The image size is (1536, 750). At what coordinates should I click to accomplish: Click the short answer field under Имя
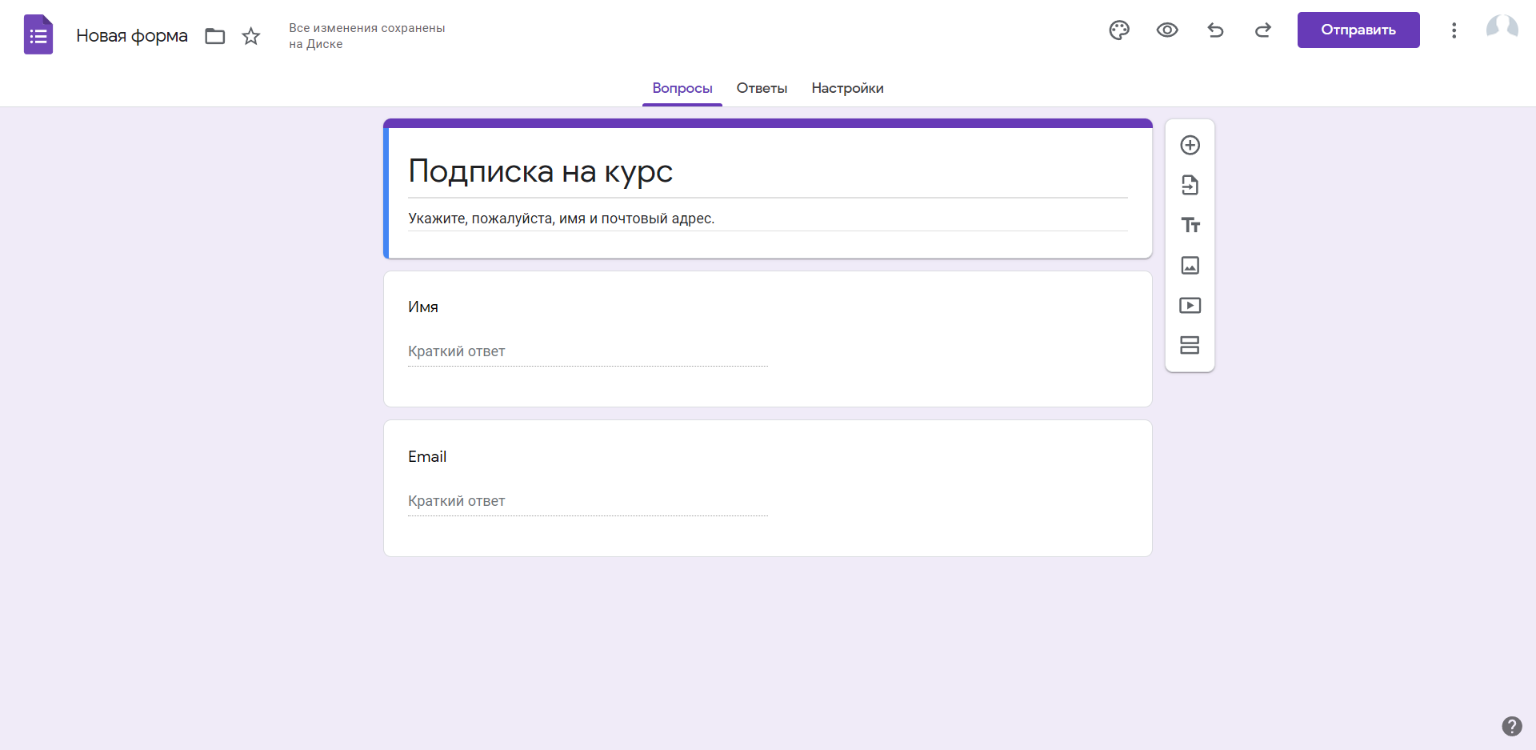click(x=588, y=351)
